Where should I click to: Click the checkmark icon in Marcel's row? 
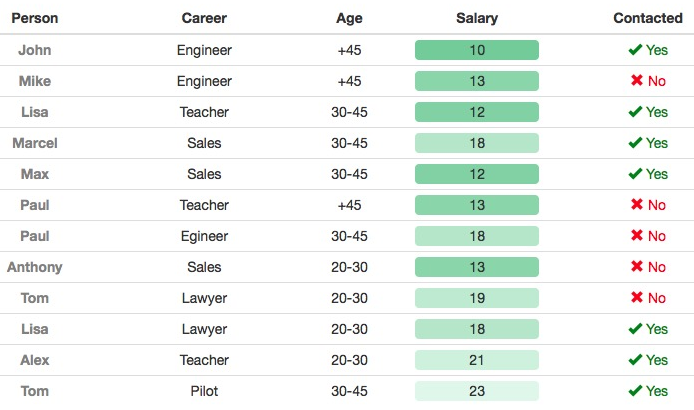635,143
